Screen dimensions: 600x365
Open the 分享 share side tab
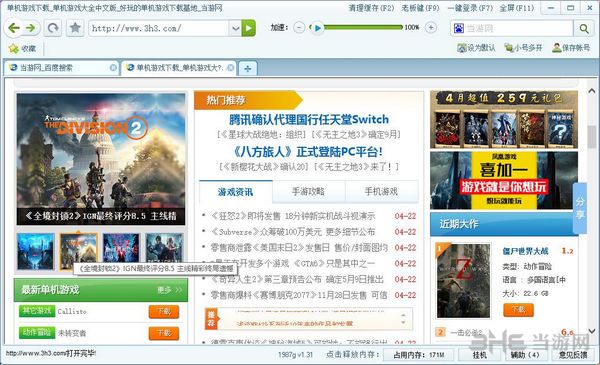580,208
